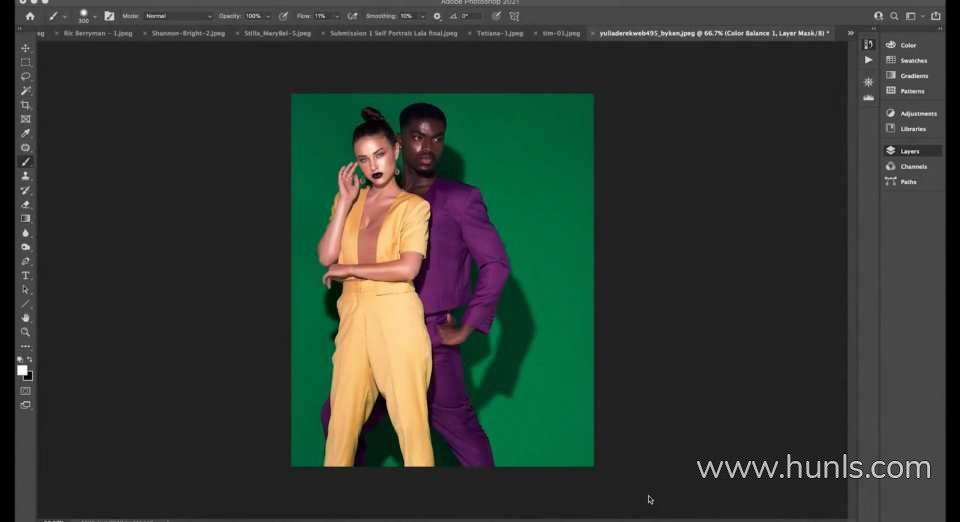Screen dimensions: 960x522
Task: Click the background color swatch
Action: [29, 377]
